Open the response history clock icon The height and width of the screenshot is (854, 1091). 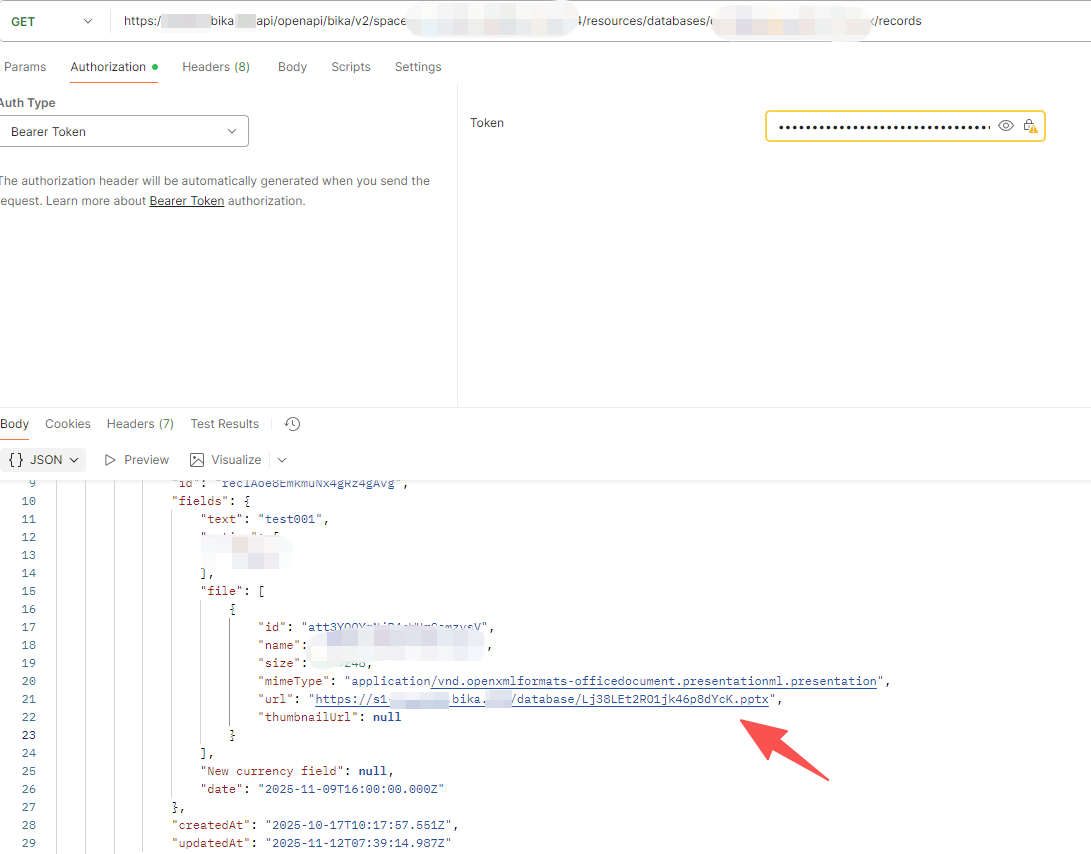292,424
